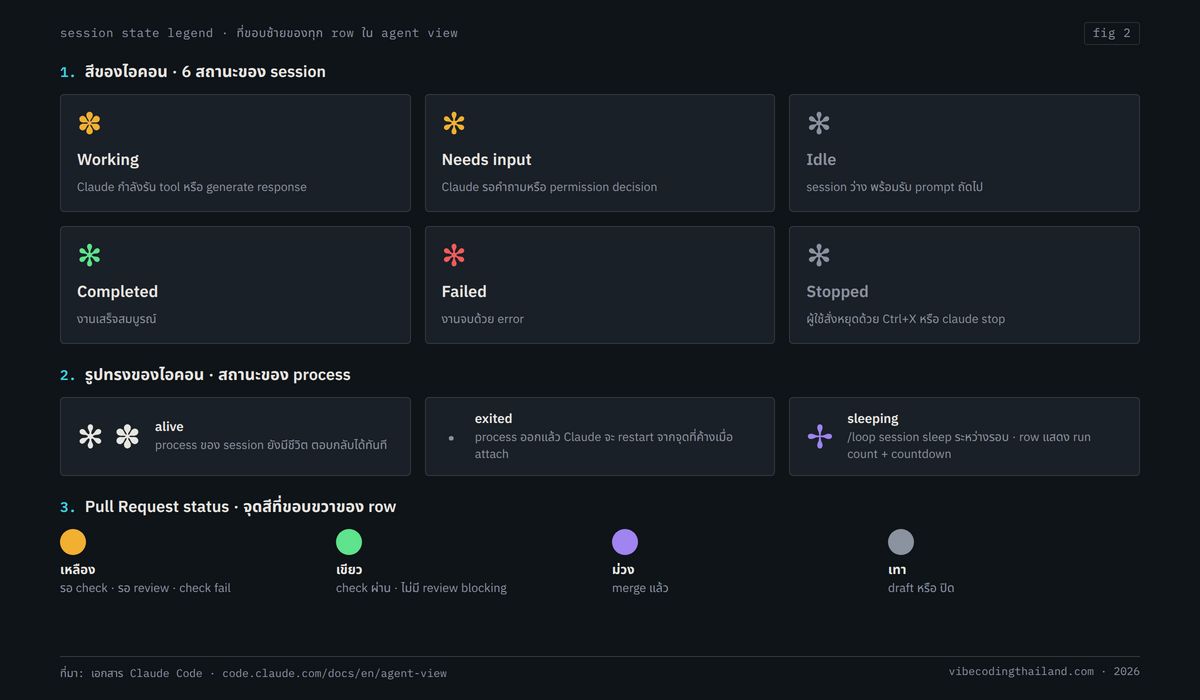
Task: Click the red Failed state icon
Action: tap(454, 255)
